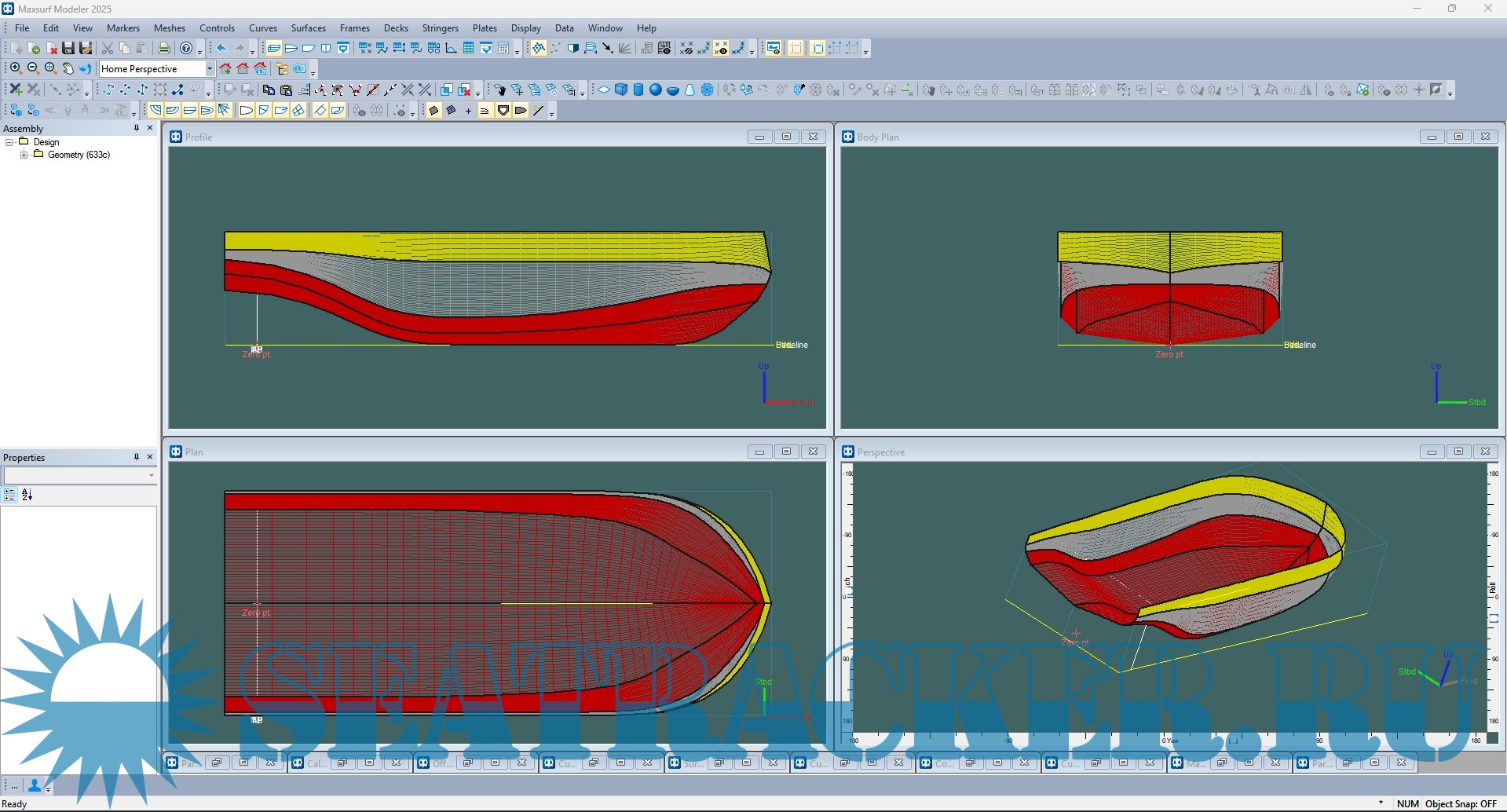Click the Cut scissors icon
1507x812 pixels.
[x=108, y=48]
